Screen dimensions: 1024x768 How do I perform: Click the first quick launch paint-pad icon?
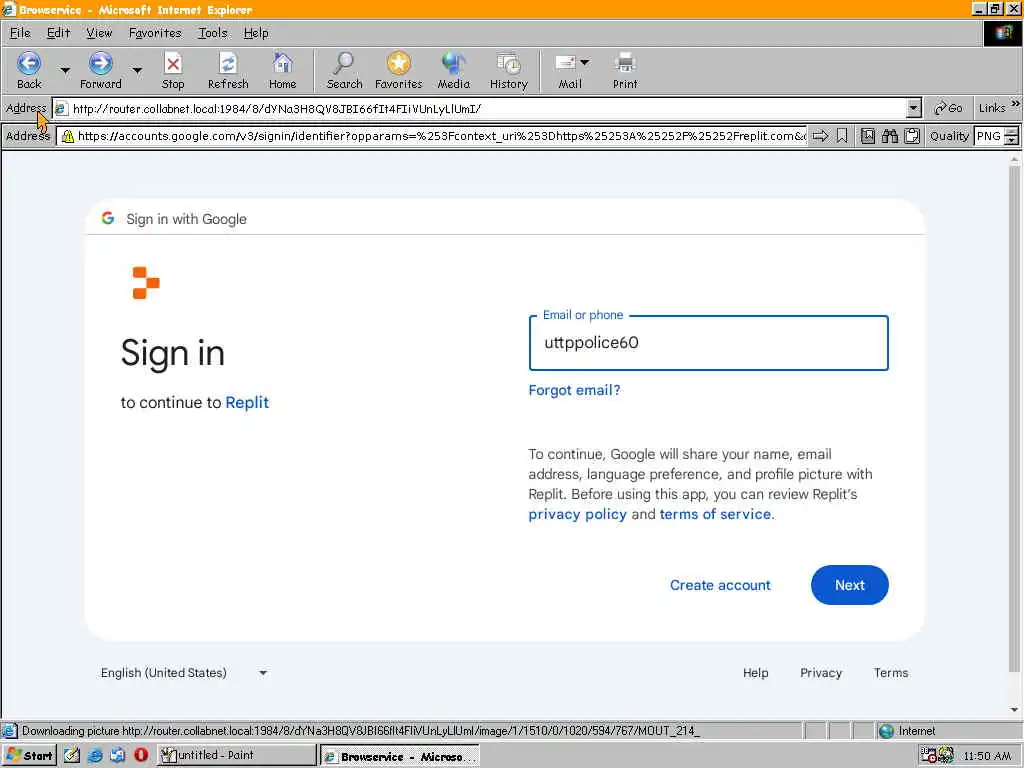point(72,756)
